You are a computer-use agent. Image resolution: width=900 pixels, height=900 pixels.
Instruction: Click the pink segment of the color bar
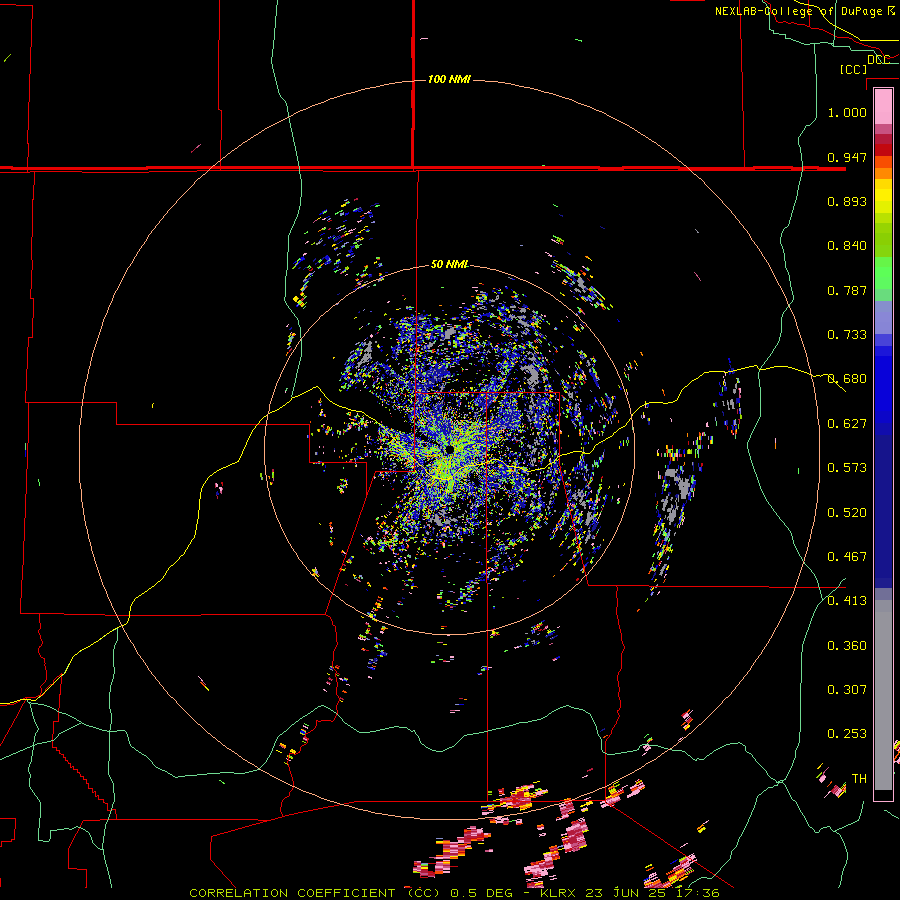[883, 107]
